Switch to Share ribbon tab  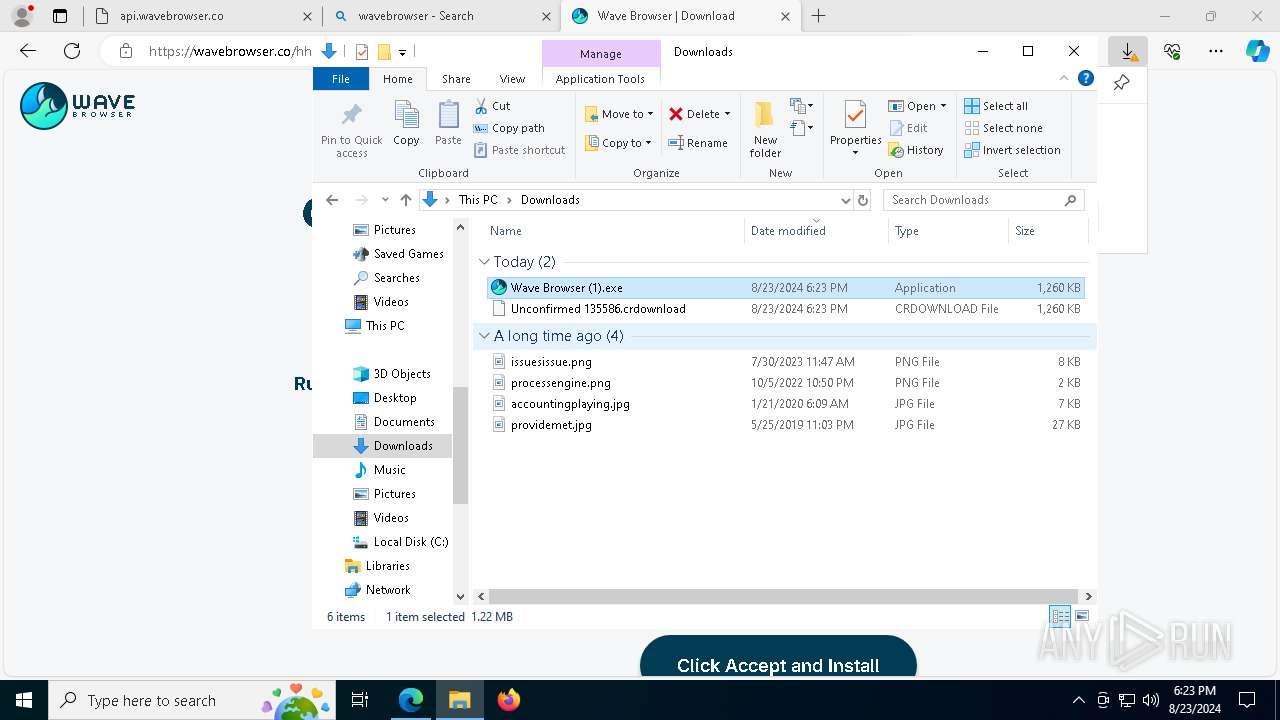456,79
